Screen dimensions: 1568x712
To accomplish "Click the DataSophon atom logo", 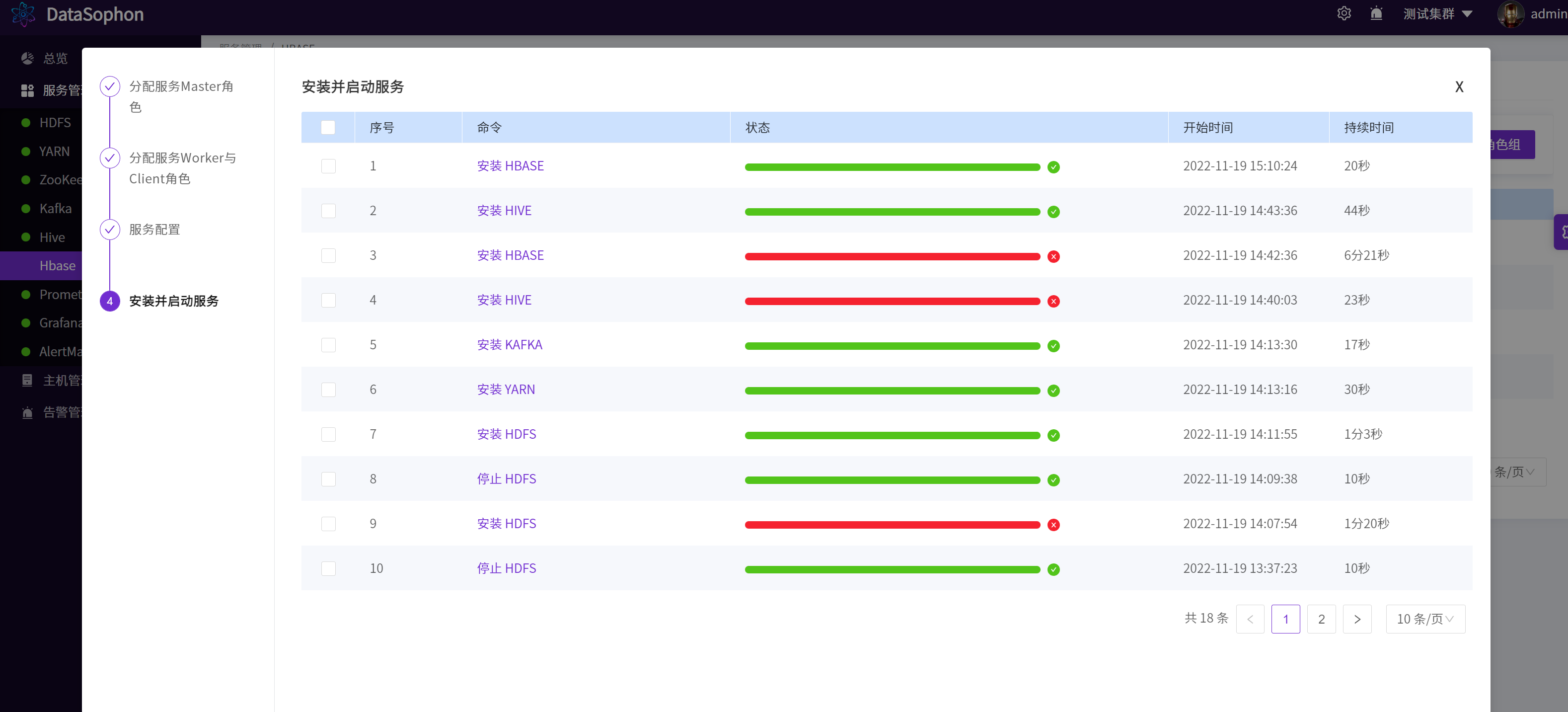I will tap(23, 13).
